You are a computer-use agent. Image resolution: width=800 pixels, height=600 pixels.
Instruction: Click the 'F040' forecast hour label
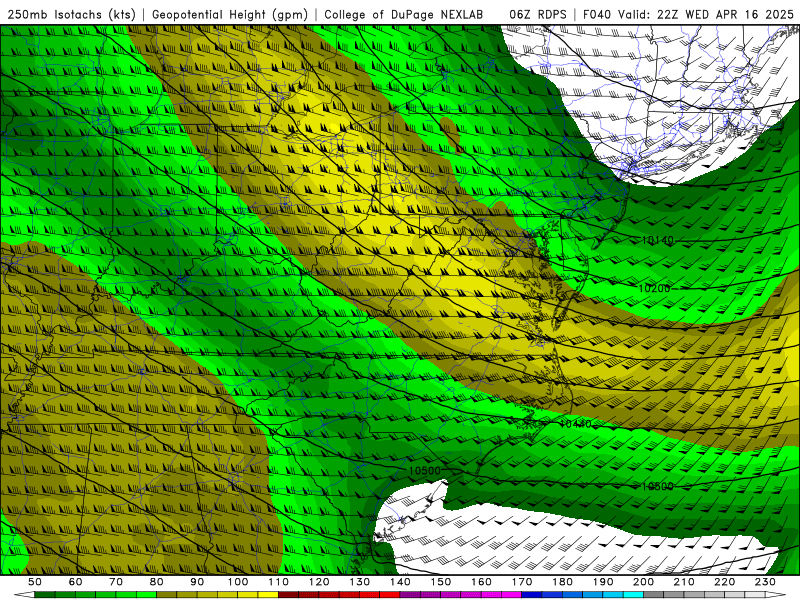pyautogui.click(x=598, y=15)
